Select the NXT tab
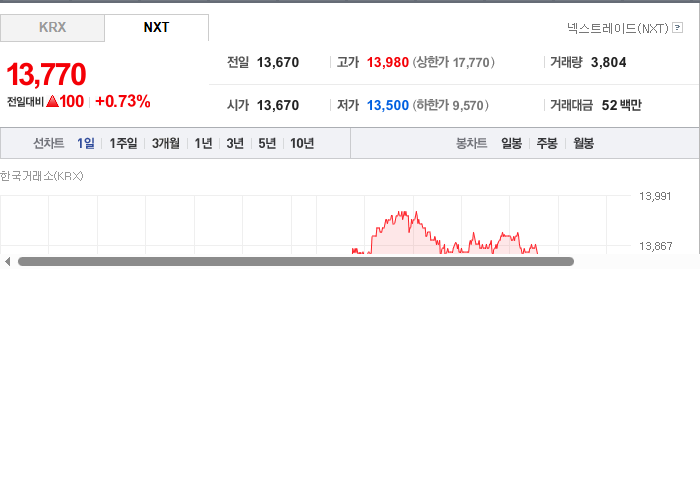700x490 pixels. (156, 28)
